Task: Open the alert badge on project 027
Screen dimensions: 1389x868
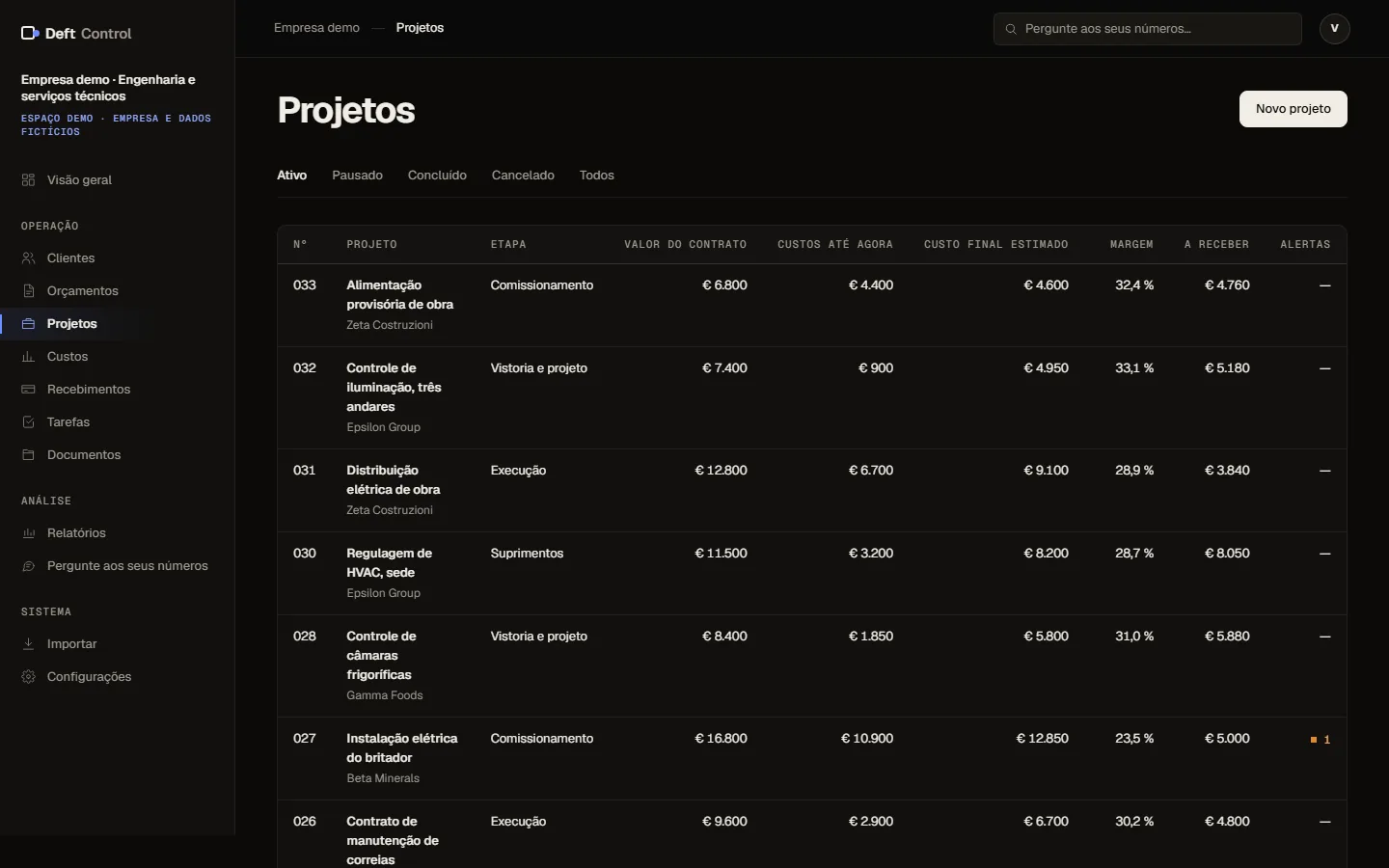Action: (x=1321, y=740)
